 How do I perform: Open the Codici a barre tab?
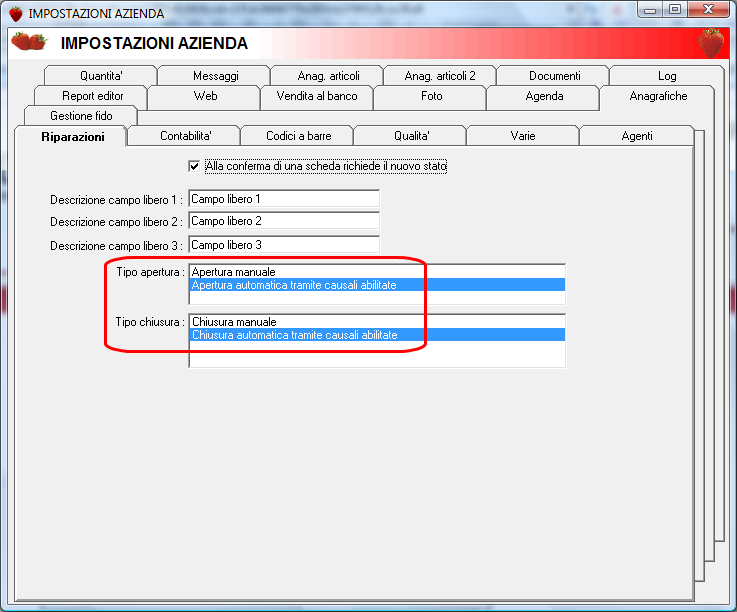click(298, 136)
